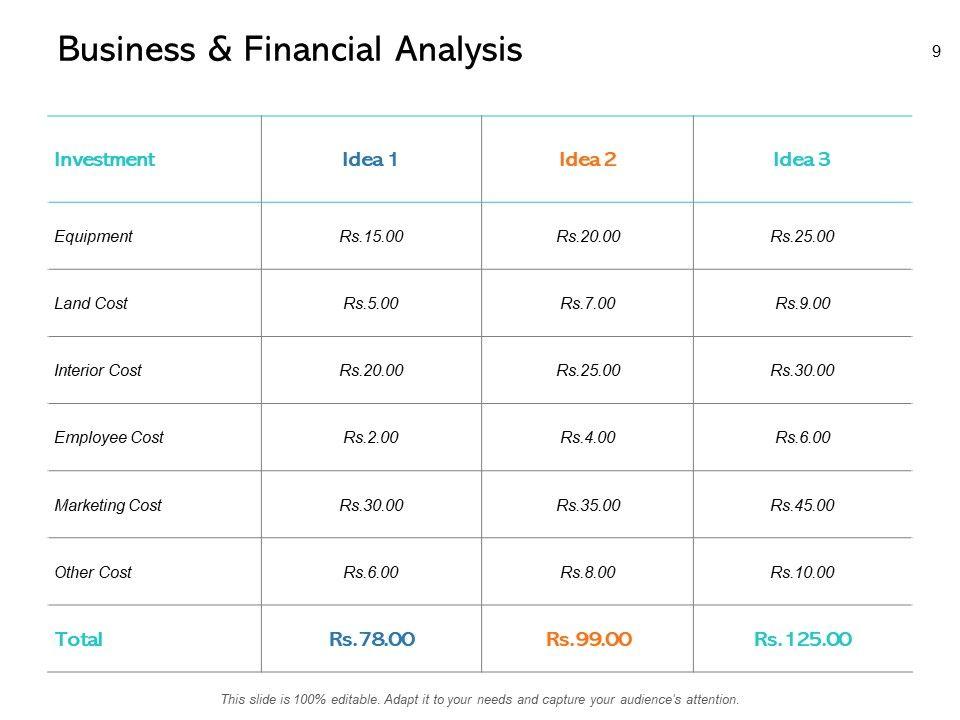Click the Rs.78.00 total for Idea 1
The image size is (960, 720).
tap(371, 639)
